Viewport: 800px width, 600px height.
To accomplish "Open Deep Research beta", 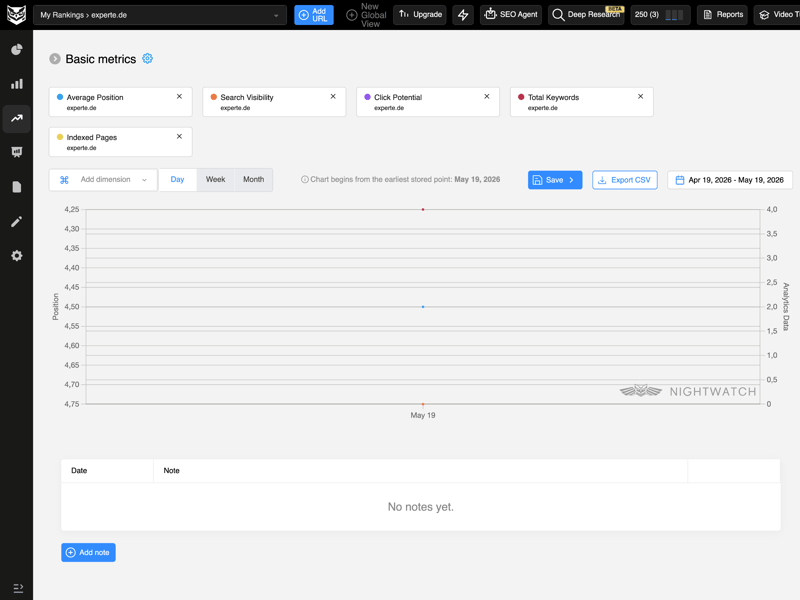I will (x=586, y=15).
